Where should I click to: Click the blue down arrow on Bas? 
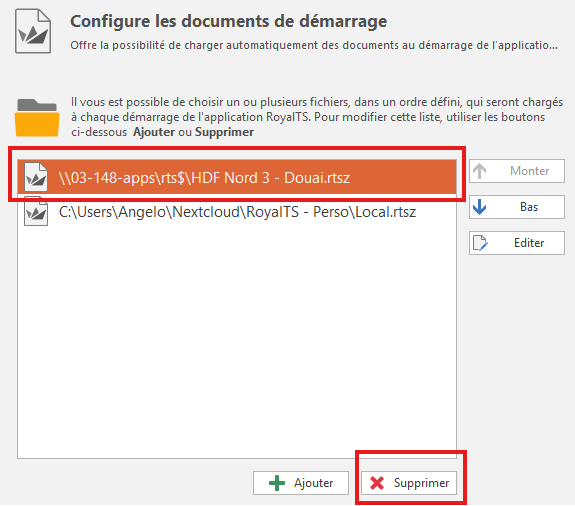[x=480, y=207]
